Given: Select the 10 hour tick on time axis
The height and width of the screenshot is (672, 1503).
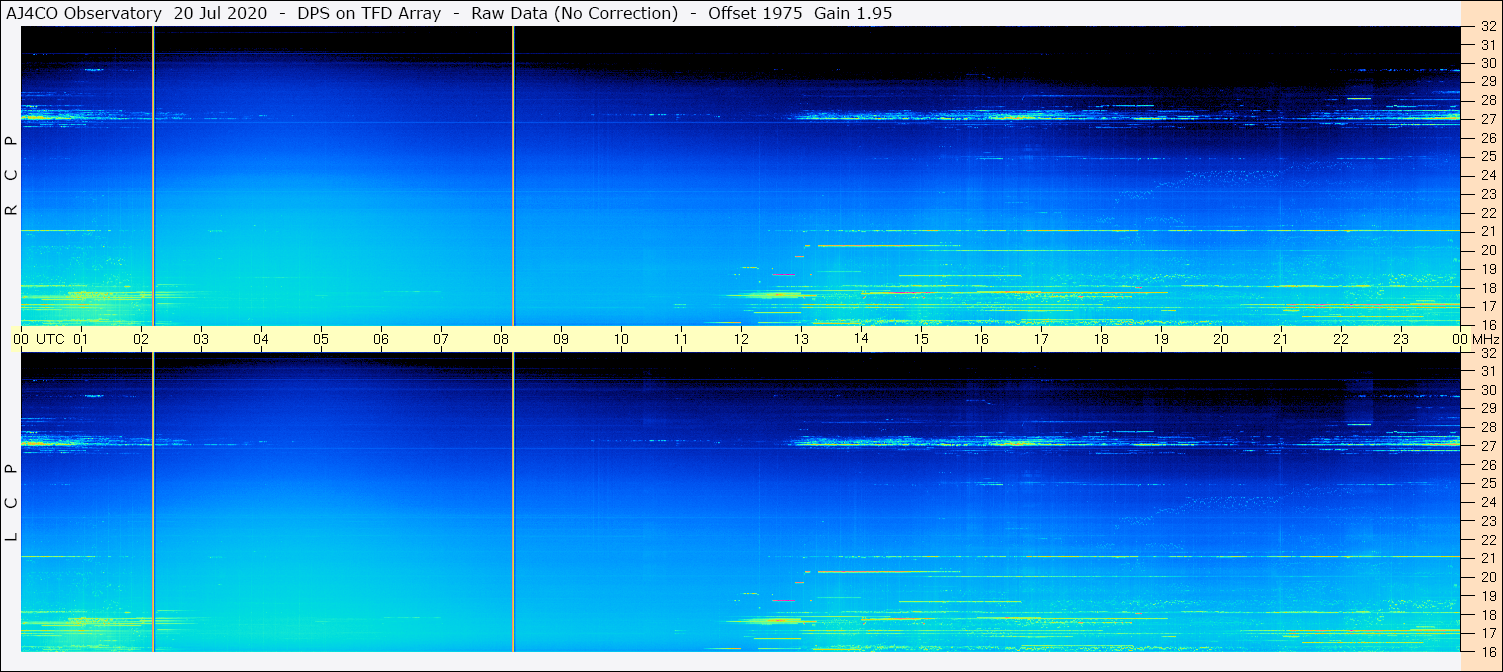Looking at the screenshot, I should click(x=621, y=340).
